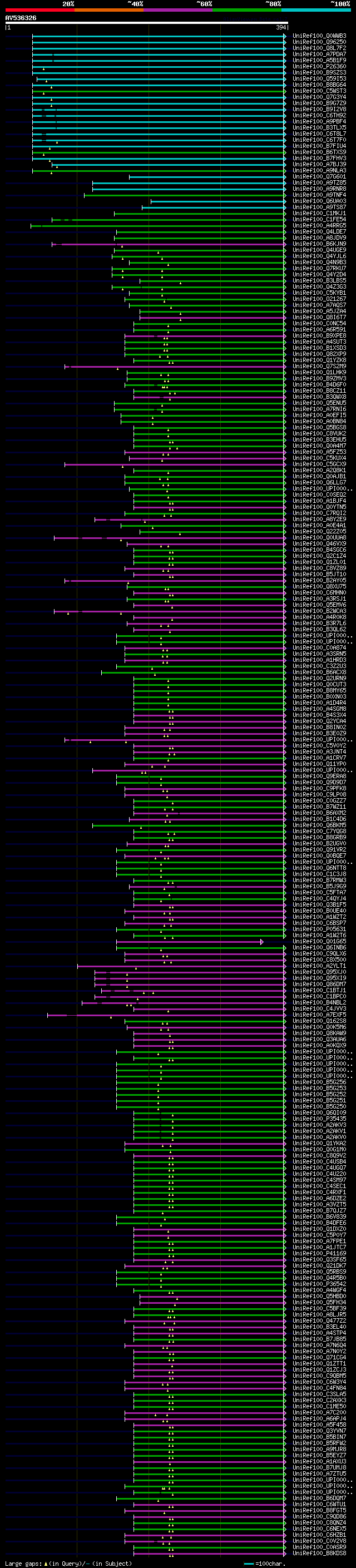356x1568 pixels.
Task: Open the UniRef100_P05631 hit link
Action: 319,929
